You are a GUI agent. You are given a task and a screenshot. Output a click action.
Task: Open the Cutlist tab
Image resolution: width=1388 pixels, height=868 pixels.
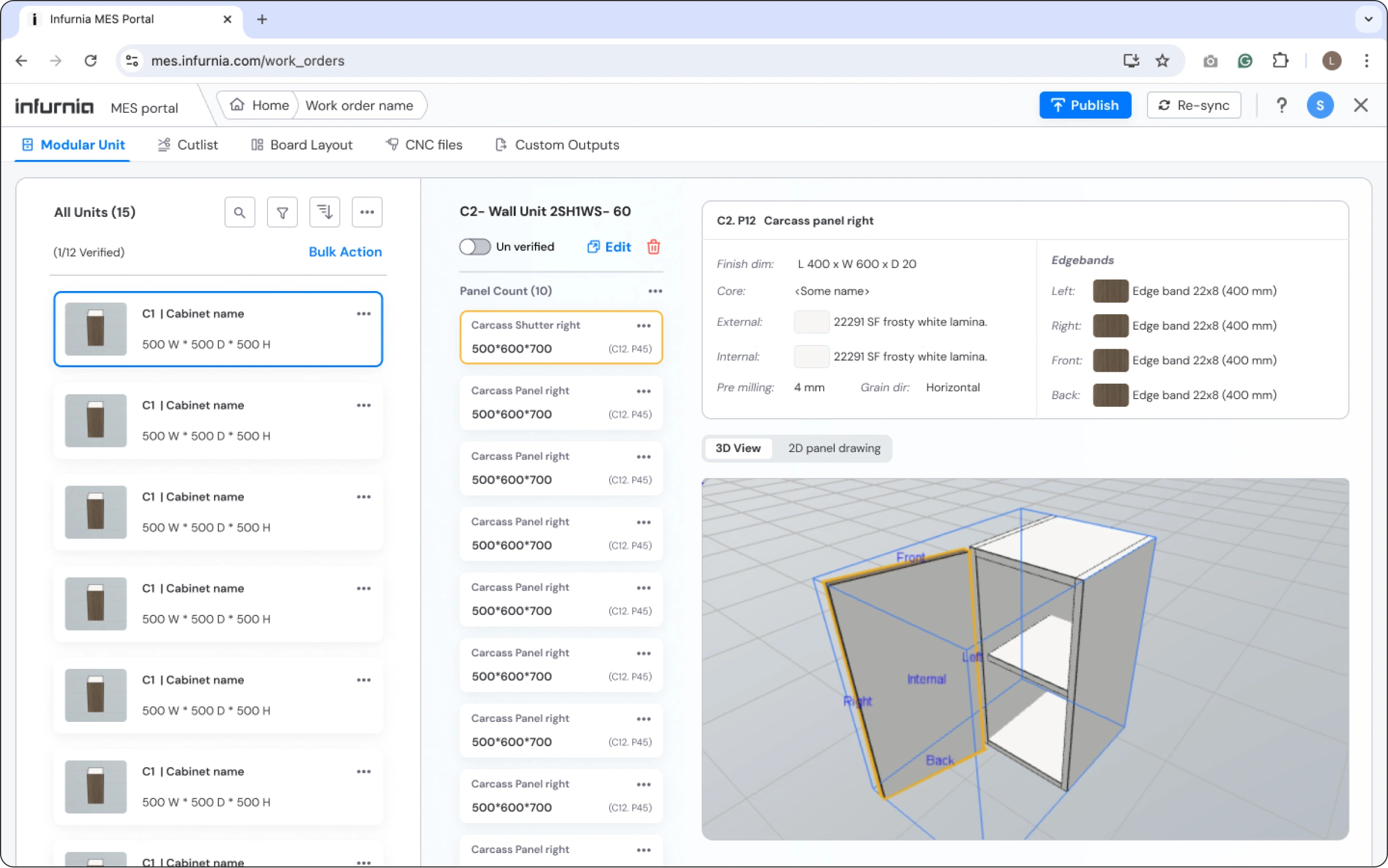pos(188,145)
